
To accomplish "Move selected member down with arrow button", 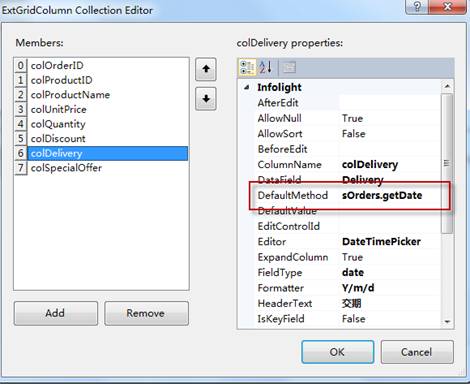I will coord(206,99).
